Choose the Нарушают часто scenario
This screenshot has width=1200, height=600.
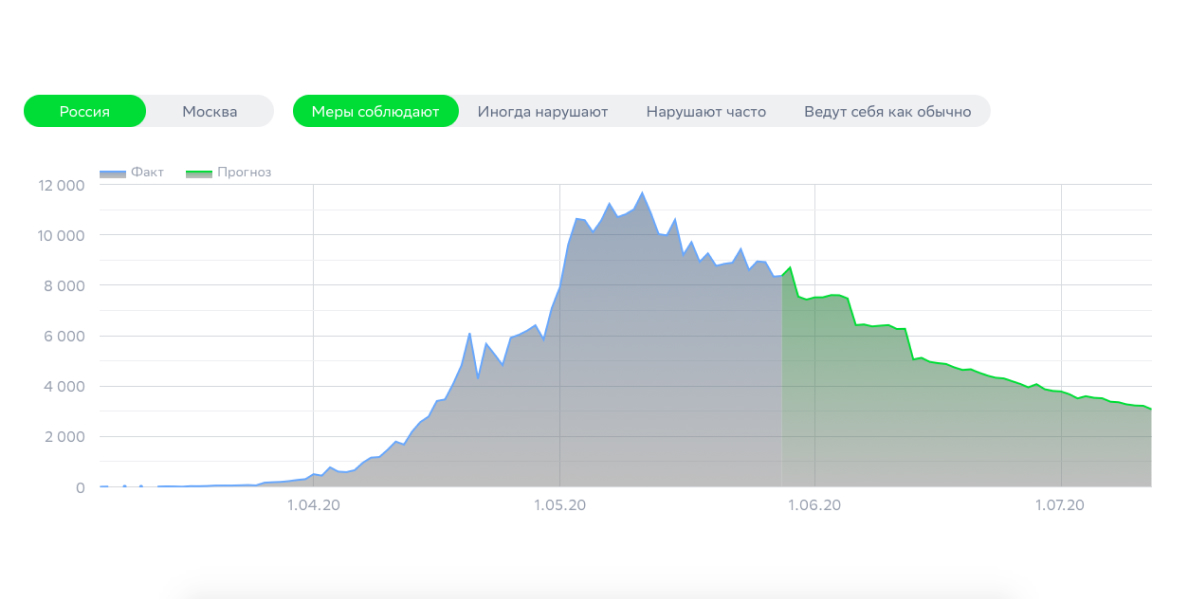click(706, 111)
